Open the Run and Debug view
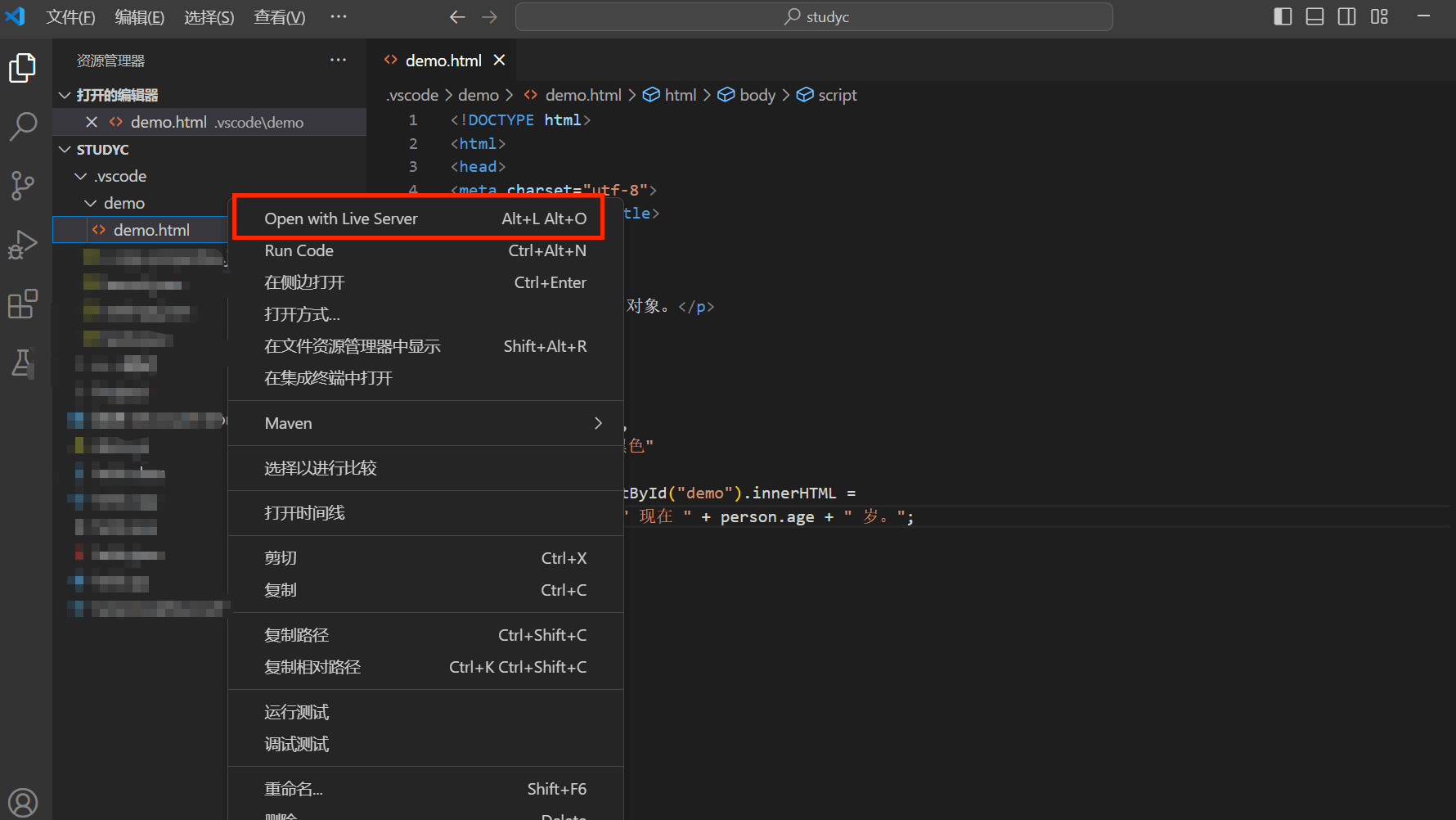This screenshot has height=820, width=1456. tap(23, 245)
